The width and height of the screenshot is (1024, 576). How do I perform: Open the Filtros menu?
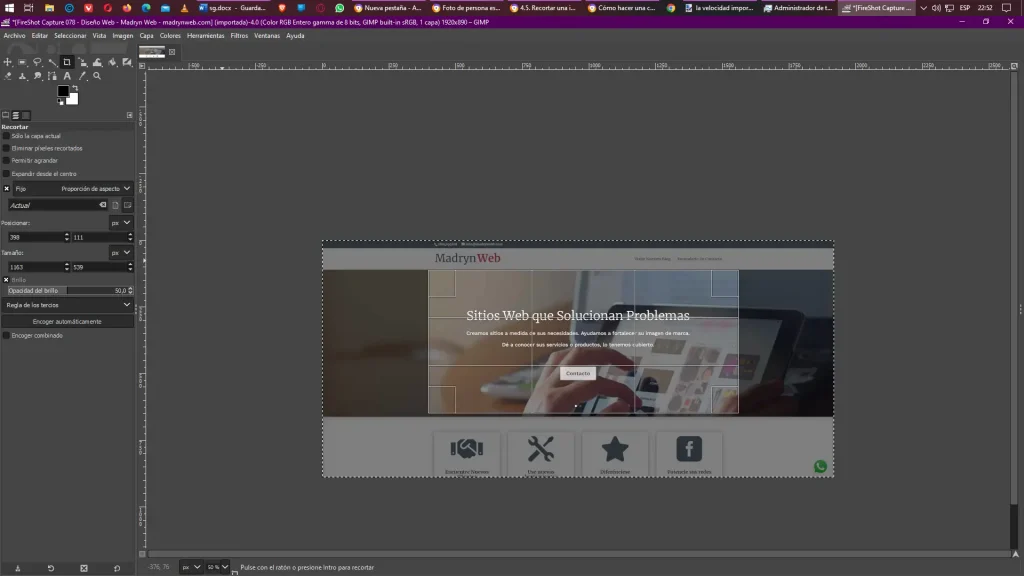coord(239,35)
